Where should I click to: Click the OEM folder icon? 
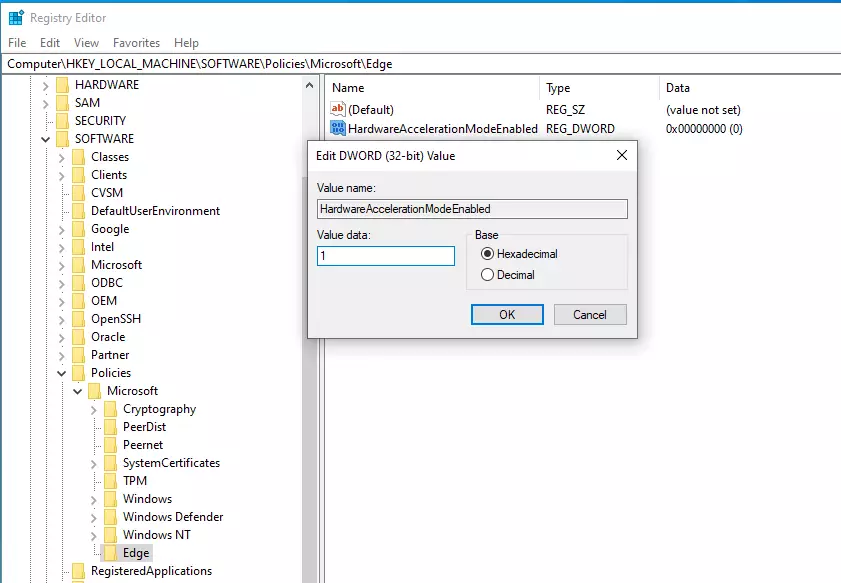[78, 301]
